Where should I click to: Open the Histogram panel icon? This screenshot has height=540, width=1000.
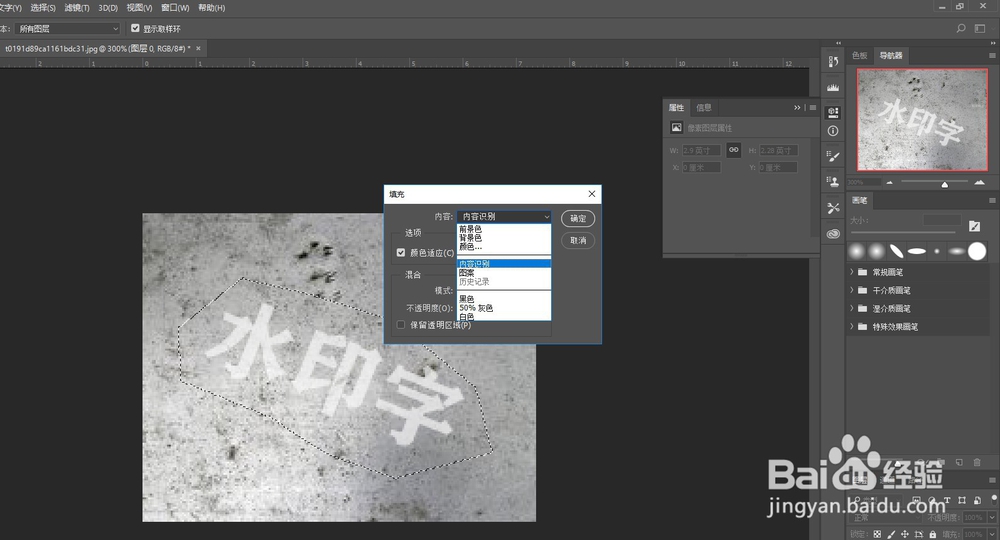click(833, 88)
